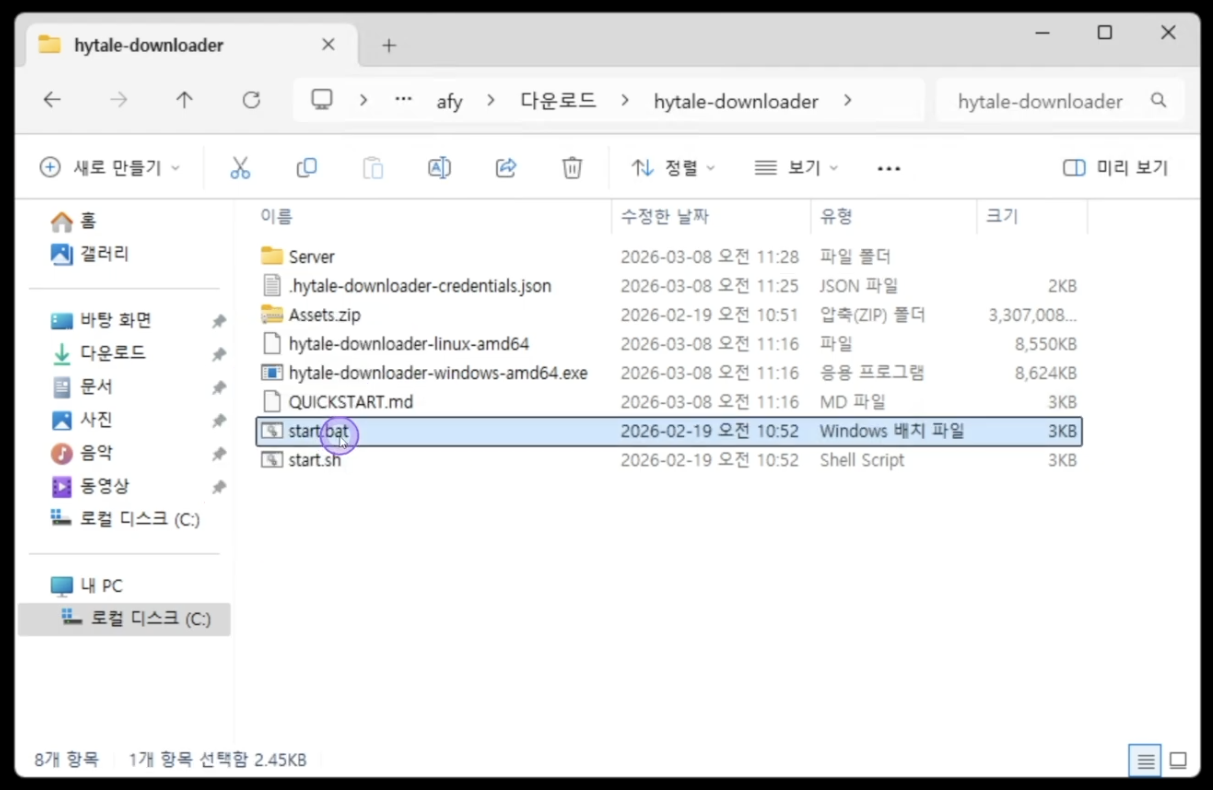Screen dimensions: 1213x790
Task: Click the Rename icon in toolbar
Action: click(x=439, y=168)
